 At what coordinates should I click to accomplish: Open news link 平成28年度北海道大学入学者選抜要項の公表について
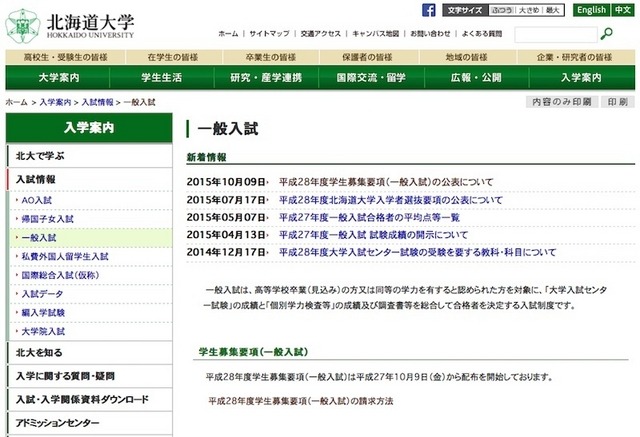[391, 200]
